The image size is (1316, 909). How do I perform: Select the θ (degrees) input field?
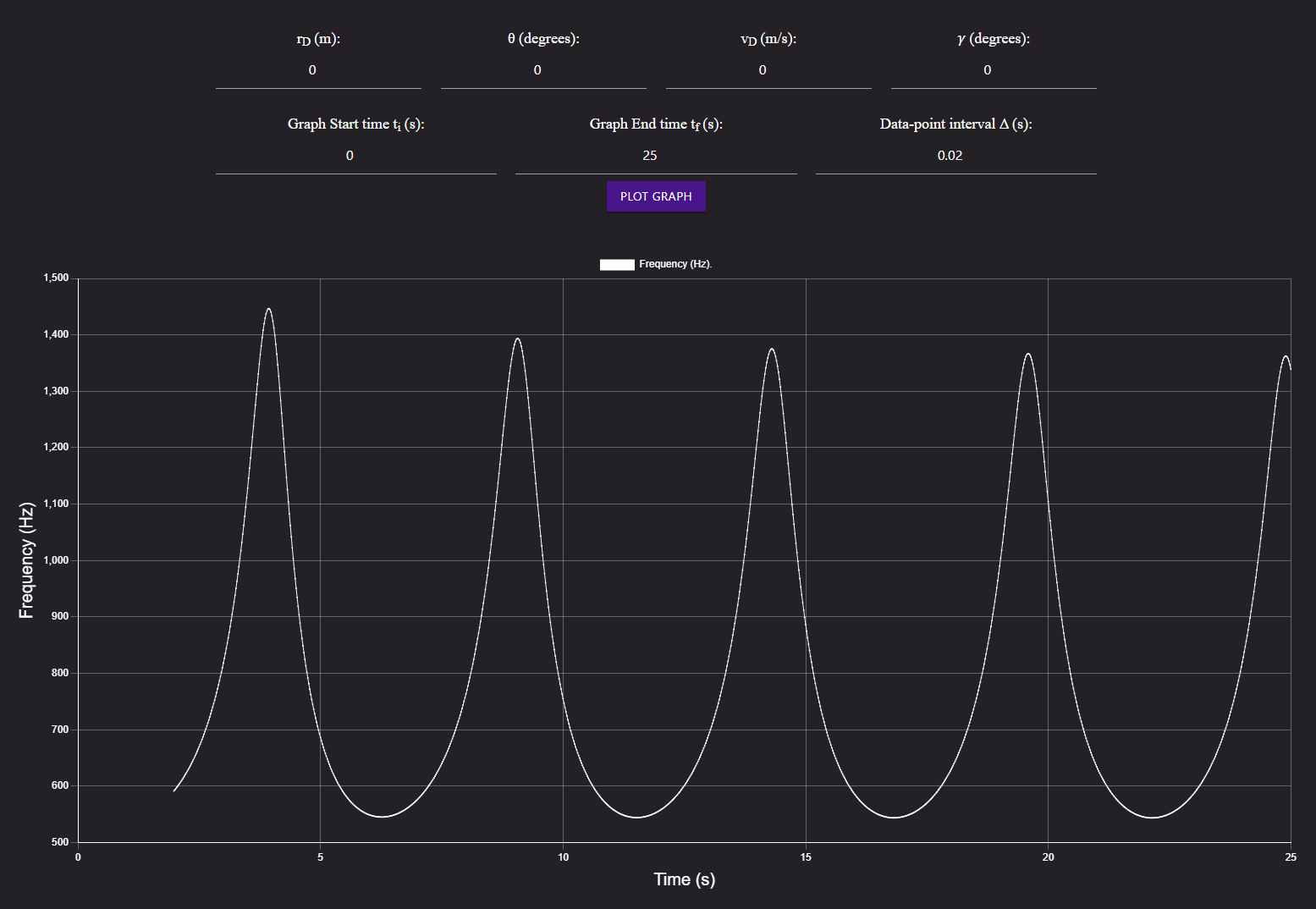(x=543, y=70)
